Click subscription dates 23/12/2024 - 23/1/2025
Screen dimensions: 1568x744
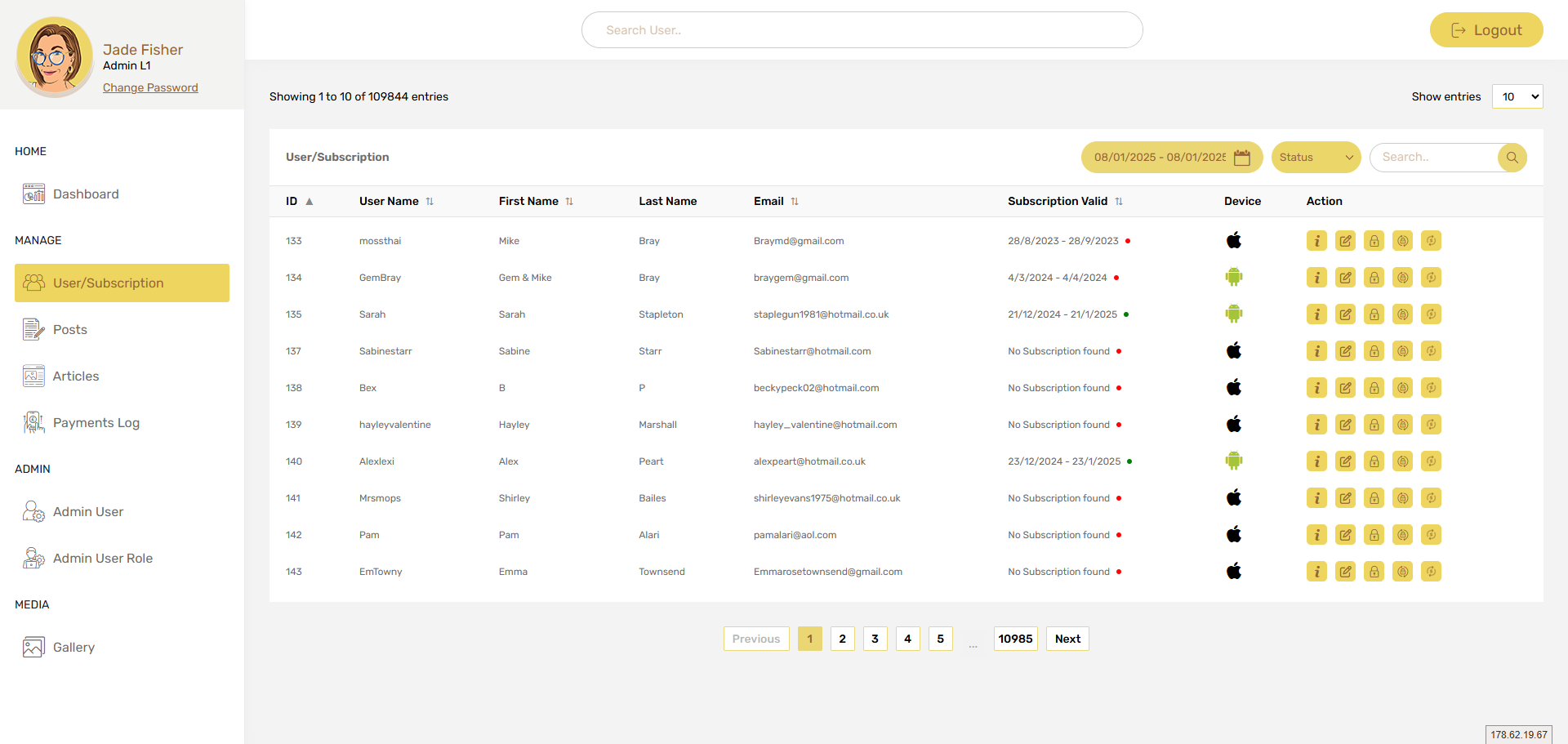click(x=1064, y=461)
